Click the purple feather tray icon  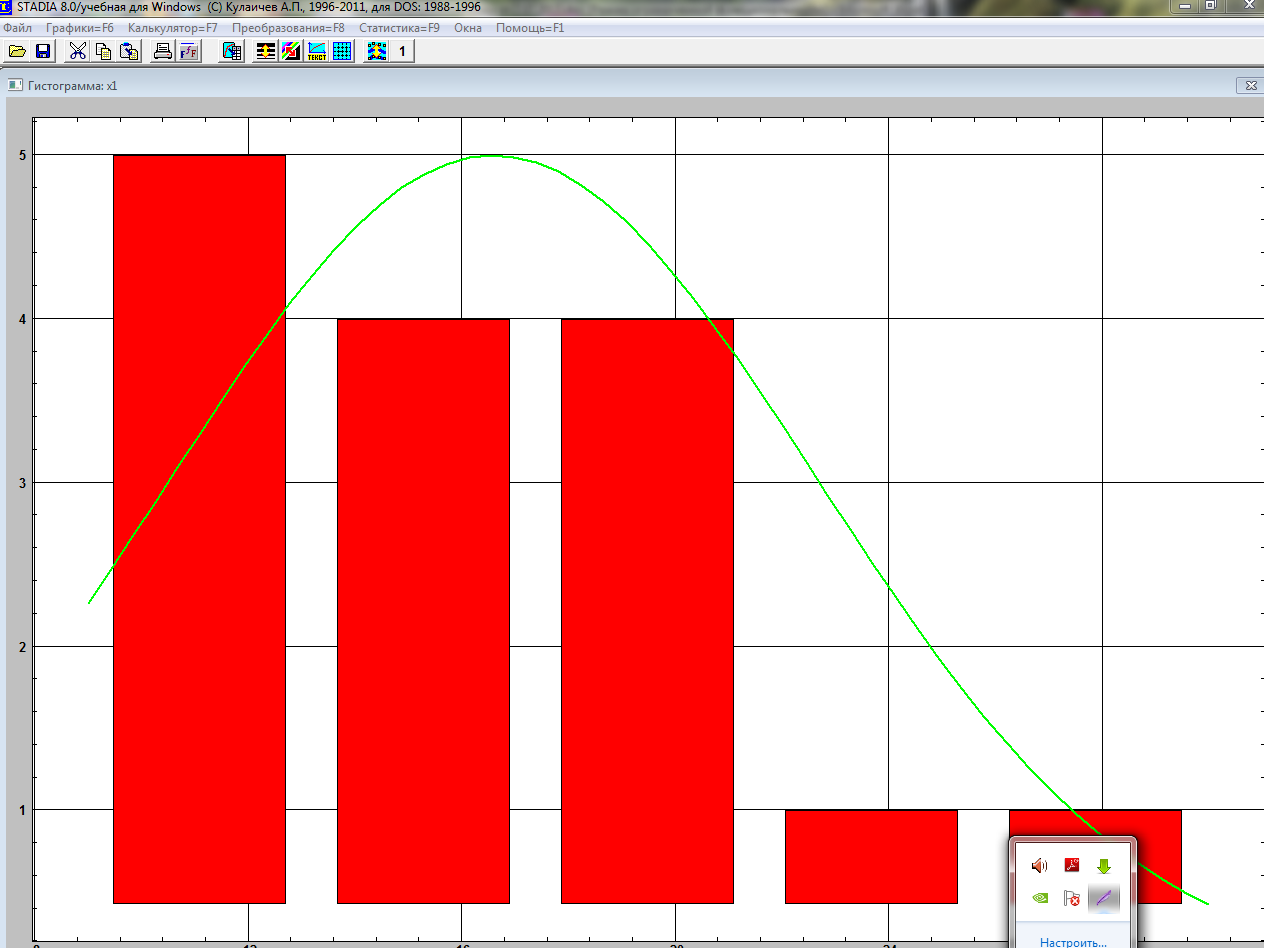click(1104, 898)
